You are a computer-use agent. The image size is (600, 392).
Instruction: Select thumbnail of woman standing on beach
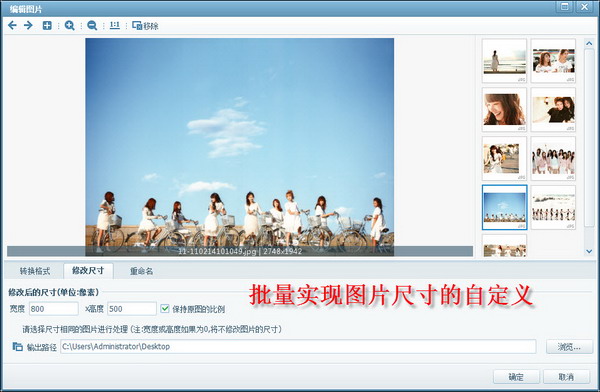click(504, 60)
